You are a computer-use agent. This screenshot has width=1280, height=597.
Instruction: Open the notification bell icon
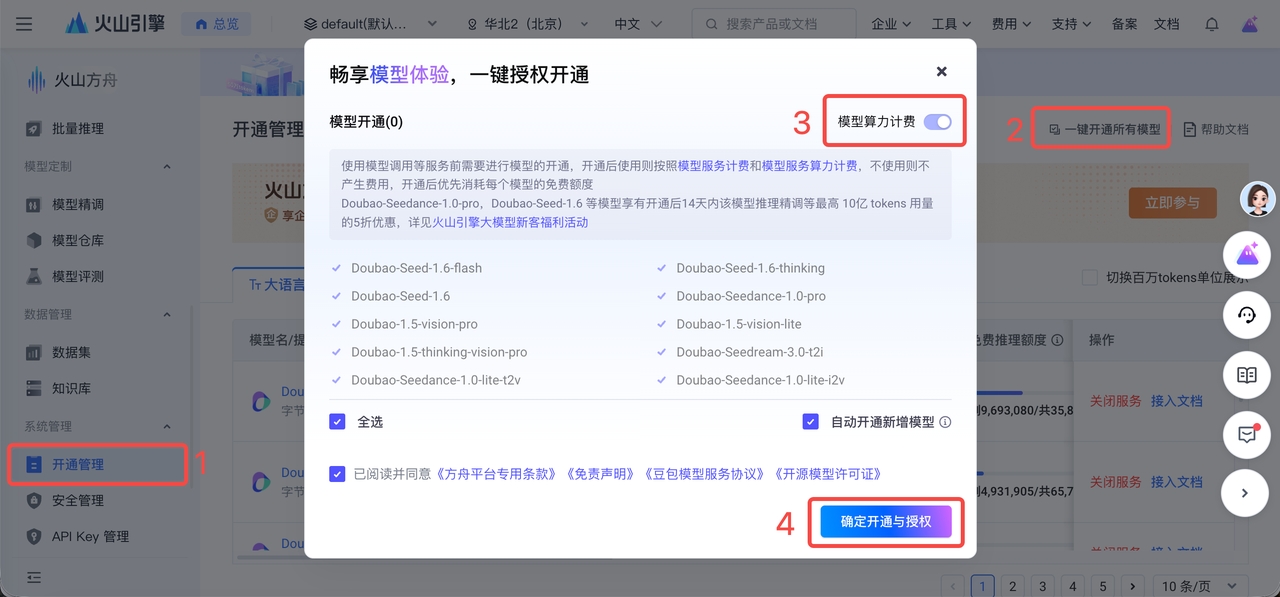1211,24
